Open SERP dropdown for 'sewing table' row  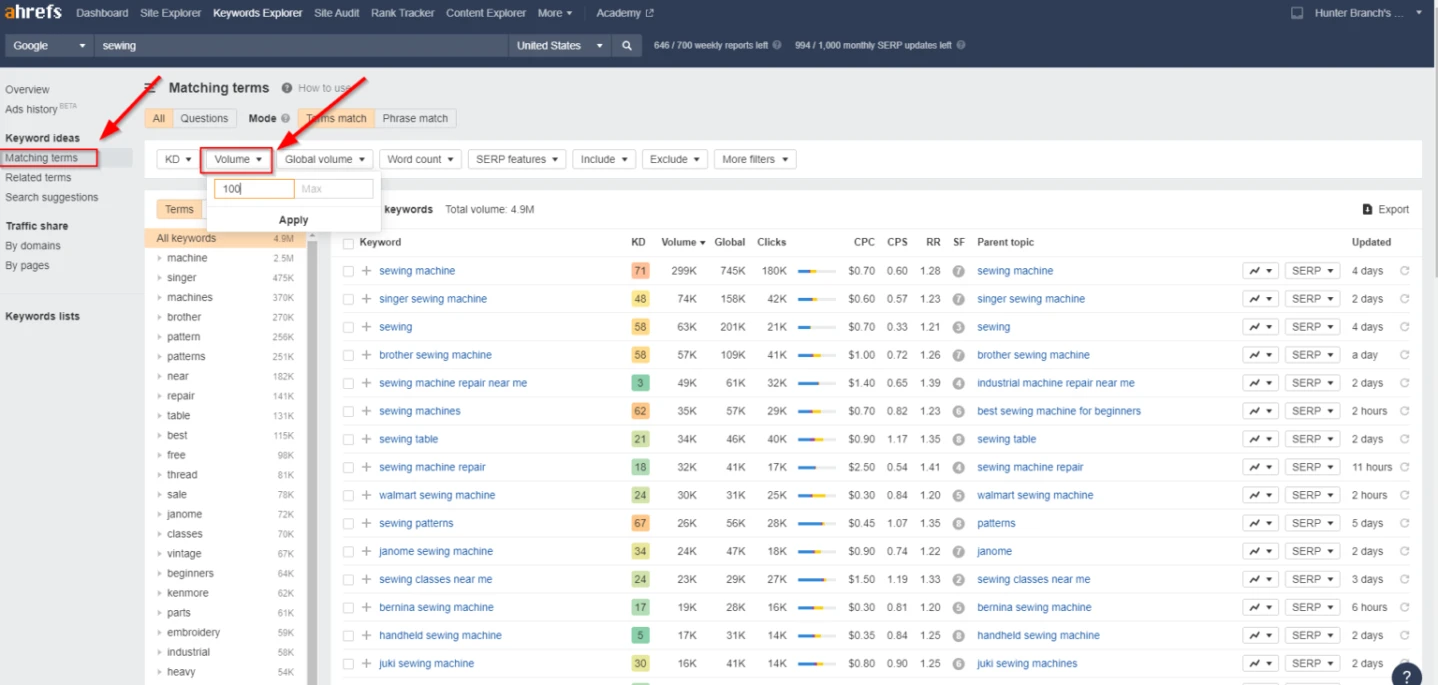pos(1312,439)
